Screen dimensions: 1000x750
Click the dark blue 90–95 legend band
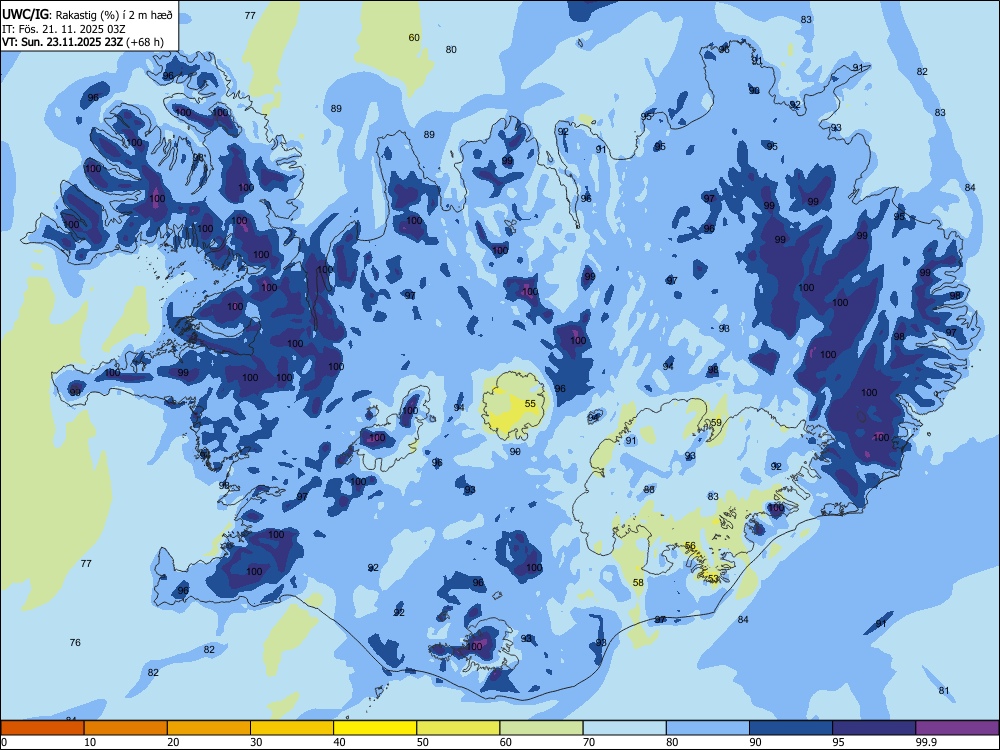791,728
